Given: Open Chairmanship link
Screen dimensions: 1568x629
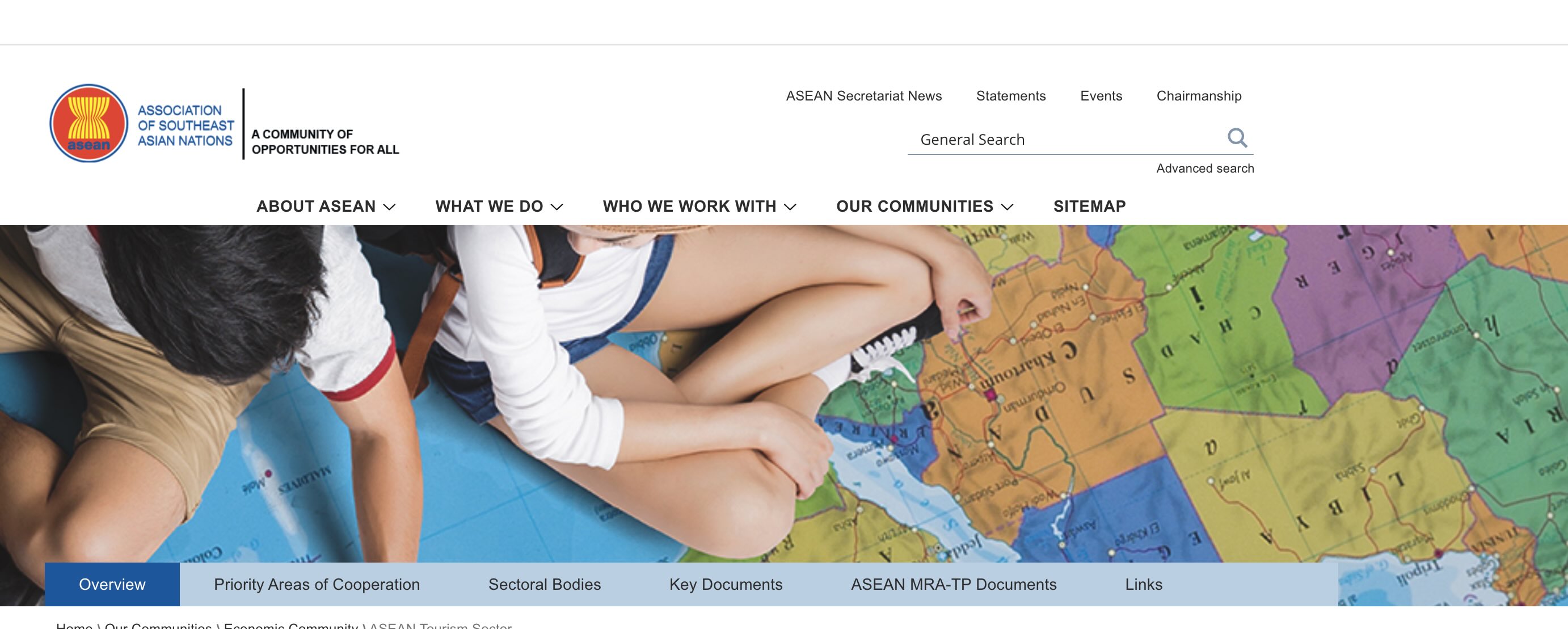Looking at the screenshot, I should pyautogui.click(x=1199, y=96).
